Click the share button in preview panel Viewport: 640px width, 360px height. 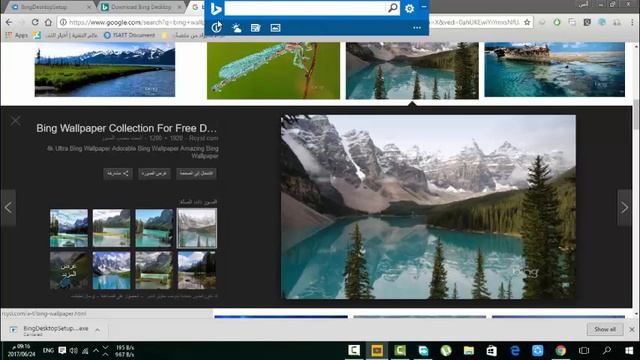coord(118,173)
